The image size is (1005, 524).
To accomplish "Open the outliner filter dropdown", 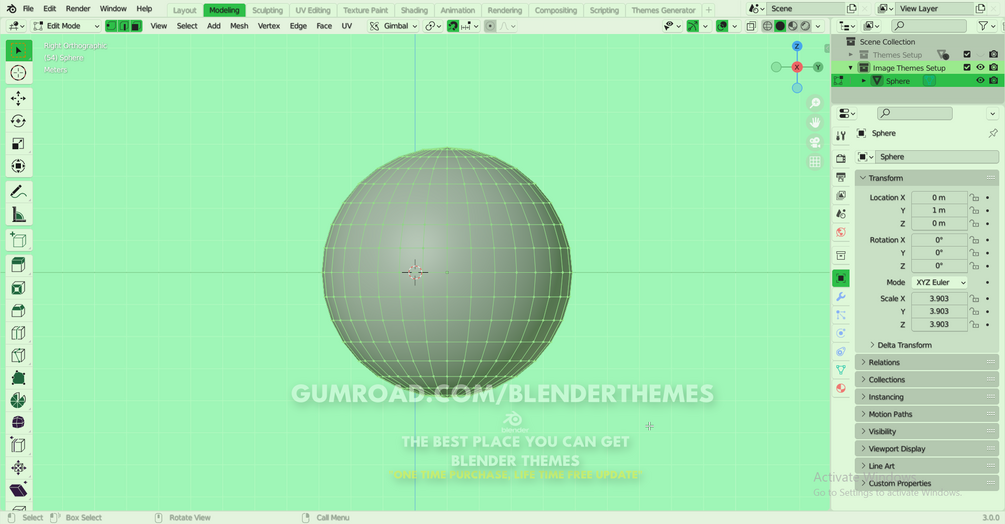I will tap(985, 26).
